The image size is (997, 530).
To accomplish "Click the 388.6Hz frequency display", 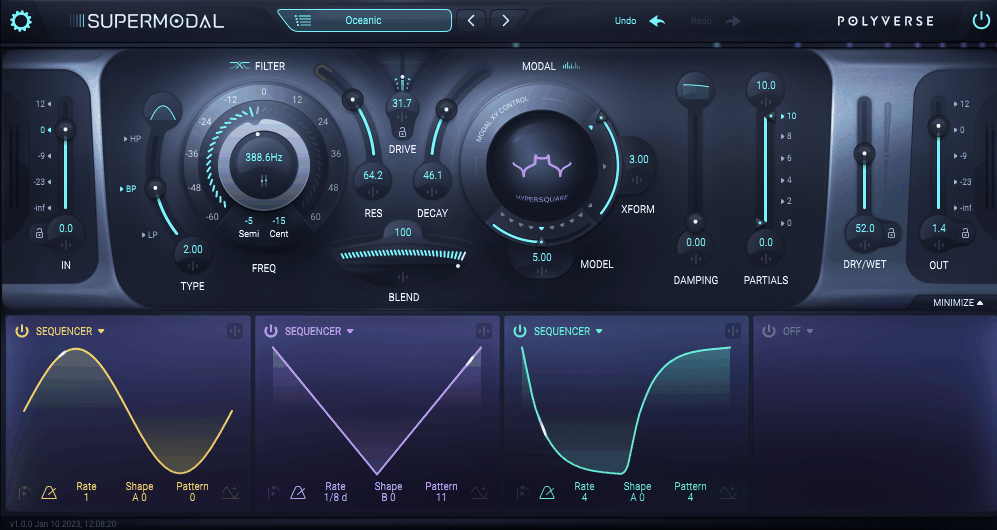I will pyautogui.click(x=264, y=157).
